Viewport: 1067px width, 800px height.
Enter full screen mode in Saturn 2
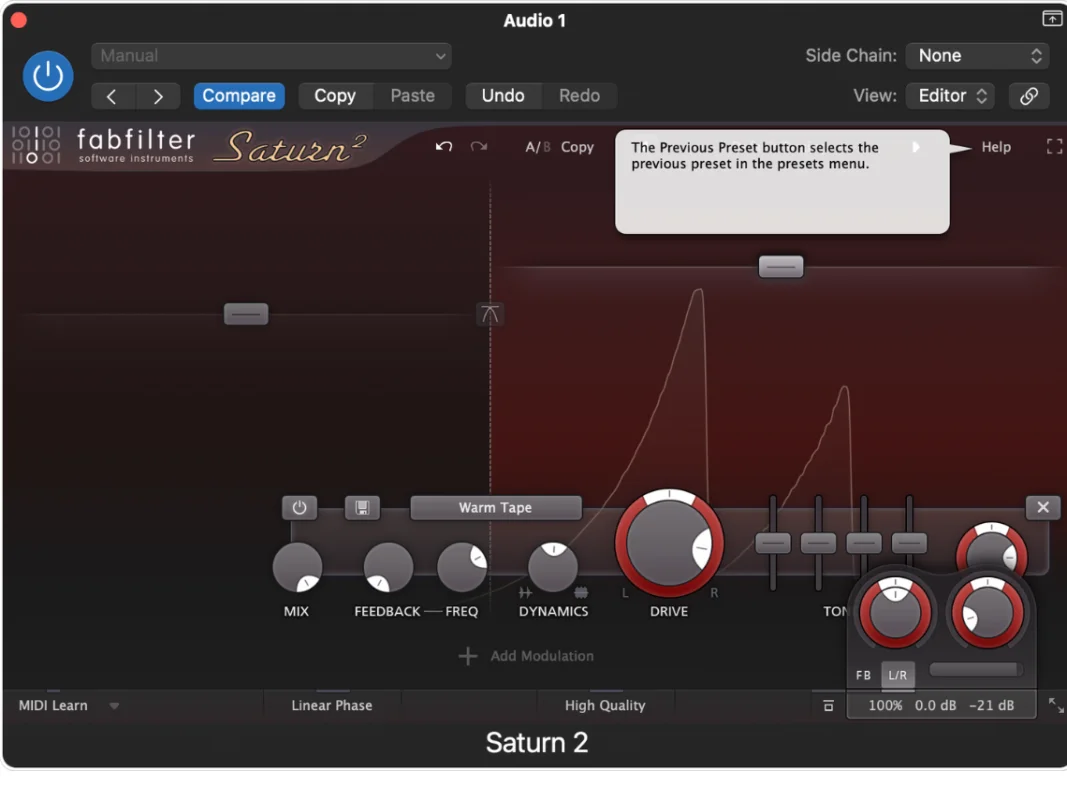point(1054,146)
